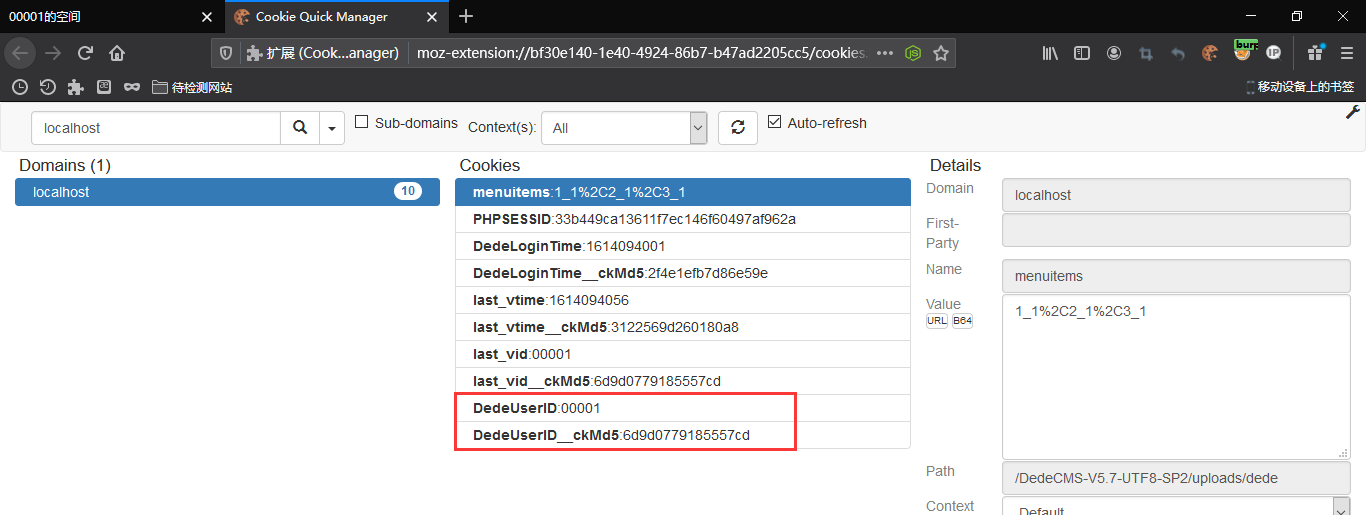
Task: Open the Firefox account avatar icon
Action: click(x=1114, y=53)
